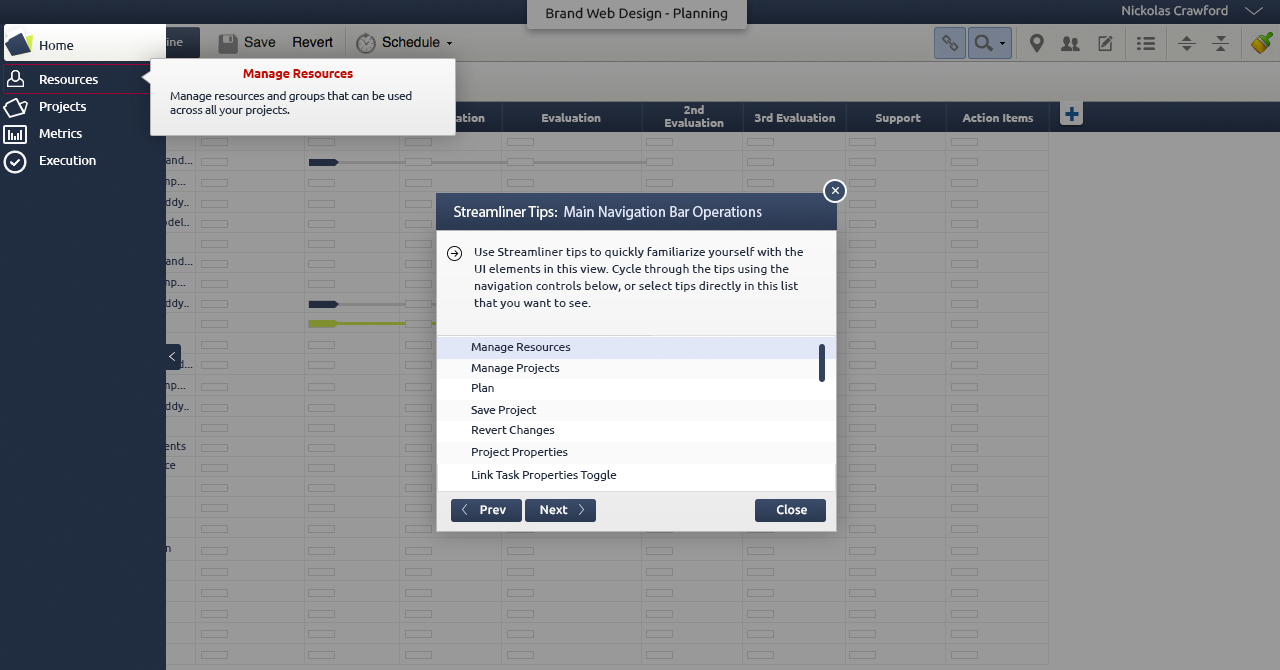Image resolution: width=1280 pixels, height=670 pixels.
Task: Open user menu chevron next to Nickolas Crawford
Action: click(x=1254, y=11)
